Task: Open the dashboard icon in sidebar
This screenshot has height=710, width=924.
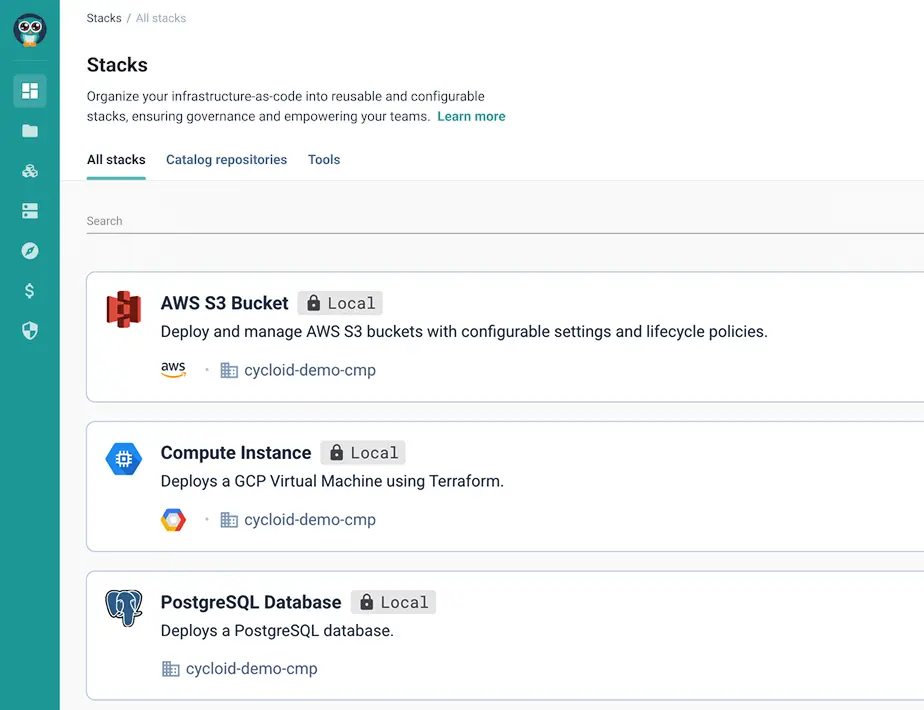Action: [x=30, y=91]
